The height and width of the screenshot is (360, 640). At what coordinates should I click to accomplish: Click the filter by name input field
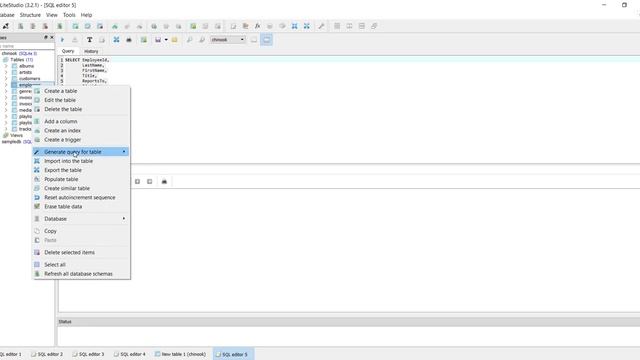[26, 46]
